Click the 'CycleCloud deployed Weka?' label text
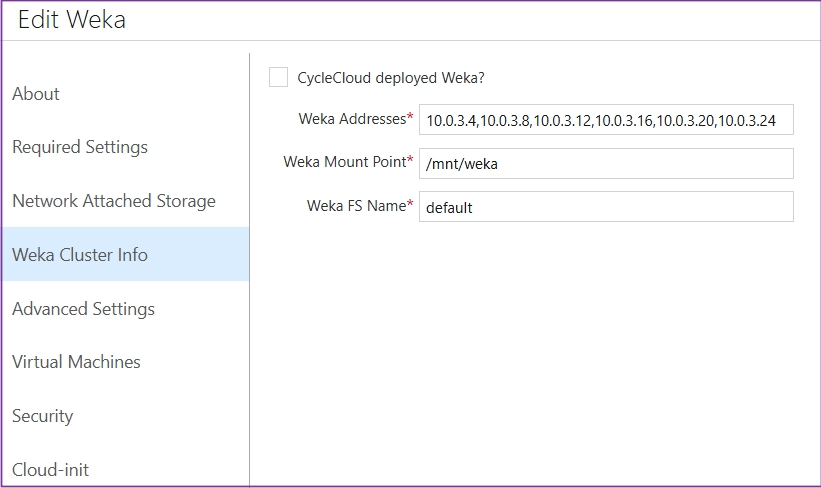The height and width of the screenshot is (488, 821). (x=391, y=77)
